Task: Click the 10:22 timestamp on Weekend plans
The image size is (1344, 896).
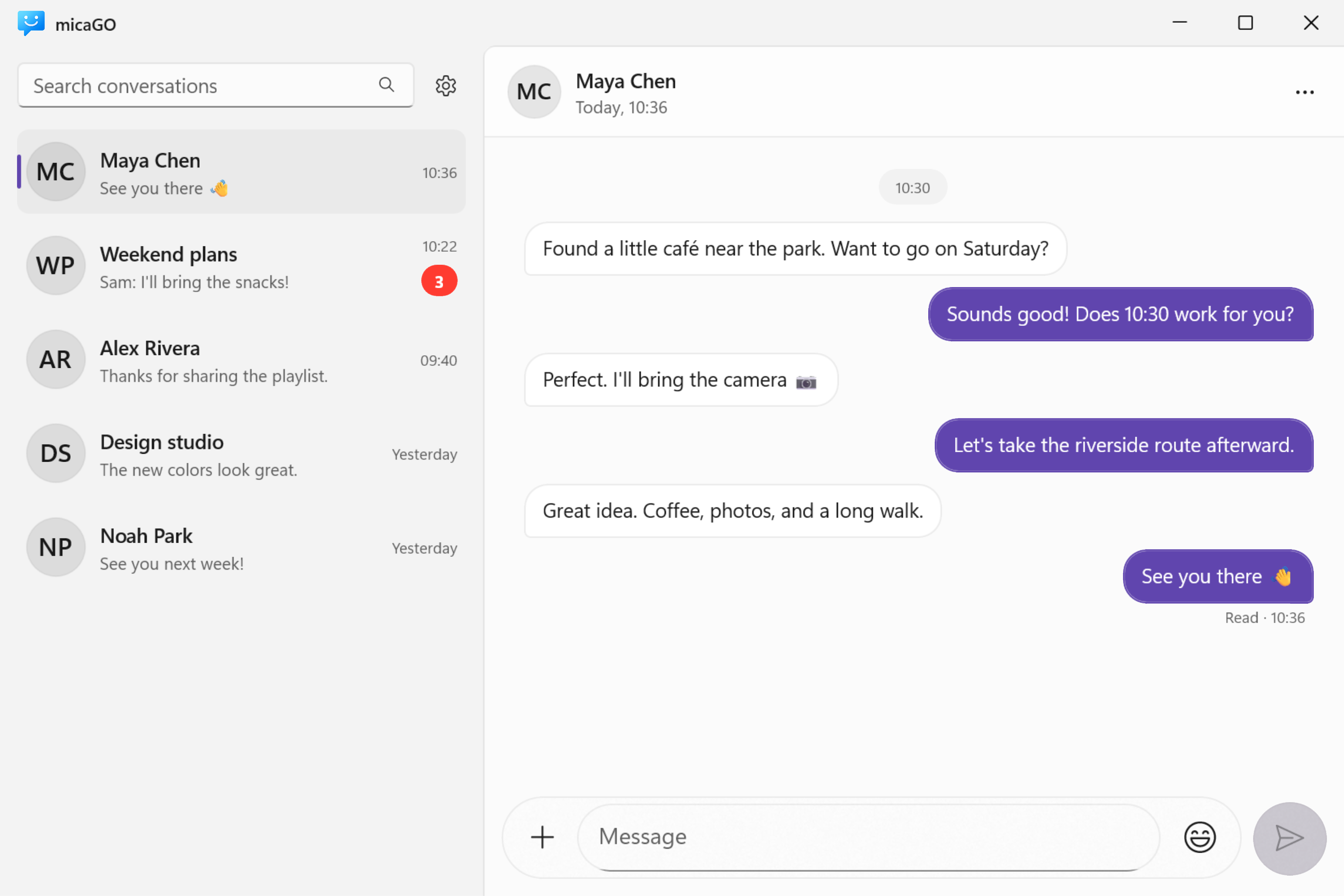Action: 439,246
